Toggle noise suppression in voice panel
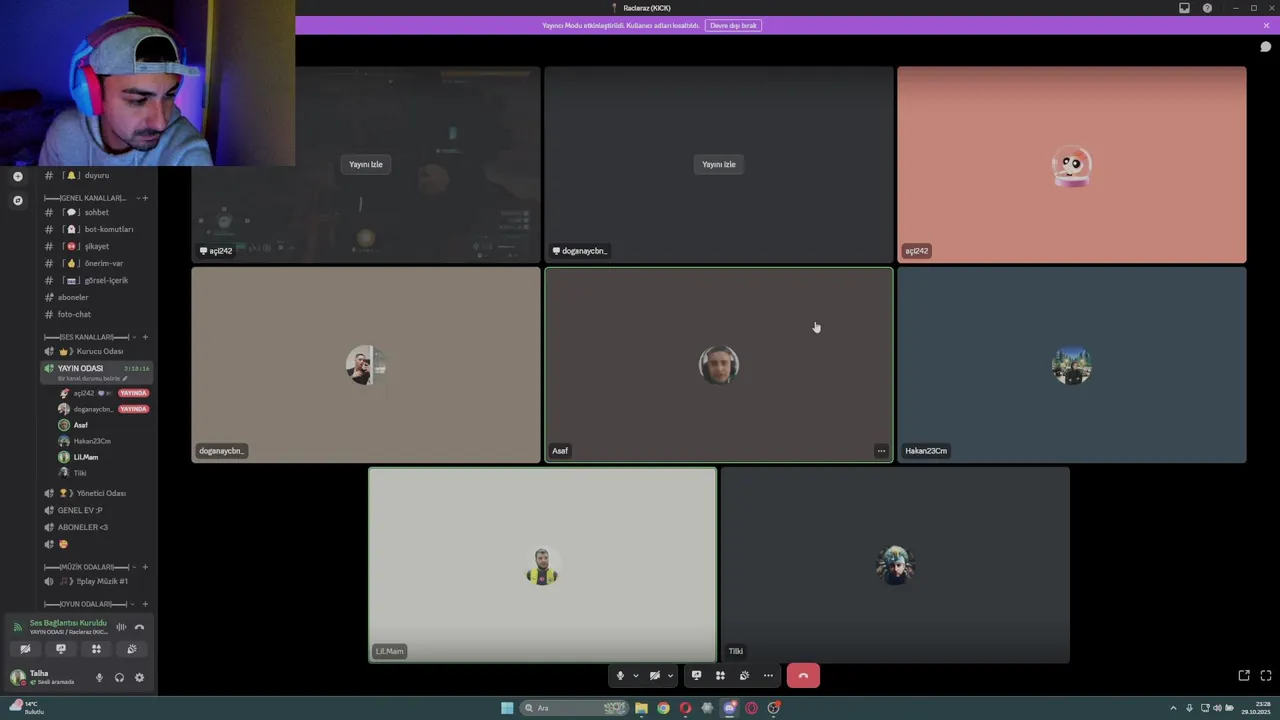The image size is (1280, 720). coord(121,627)
